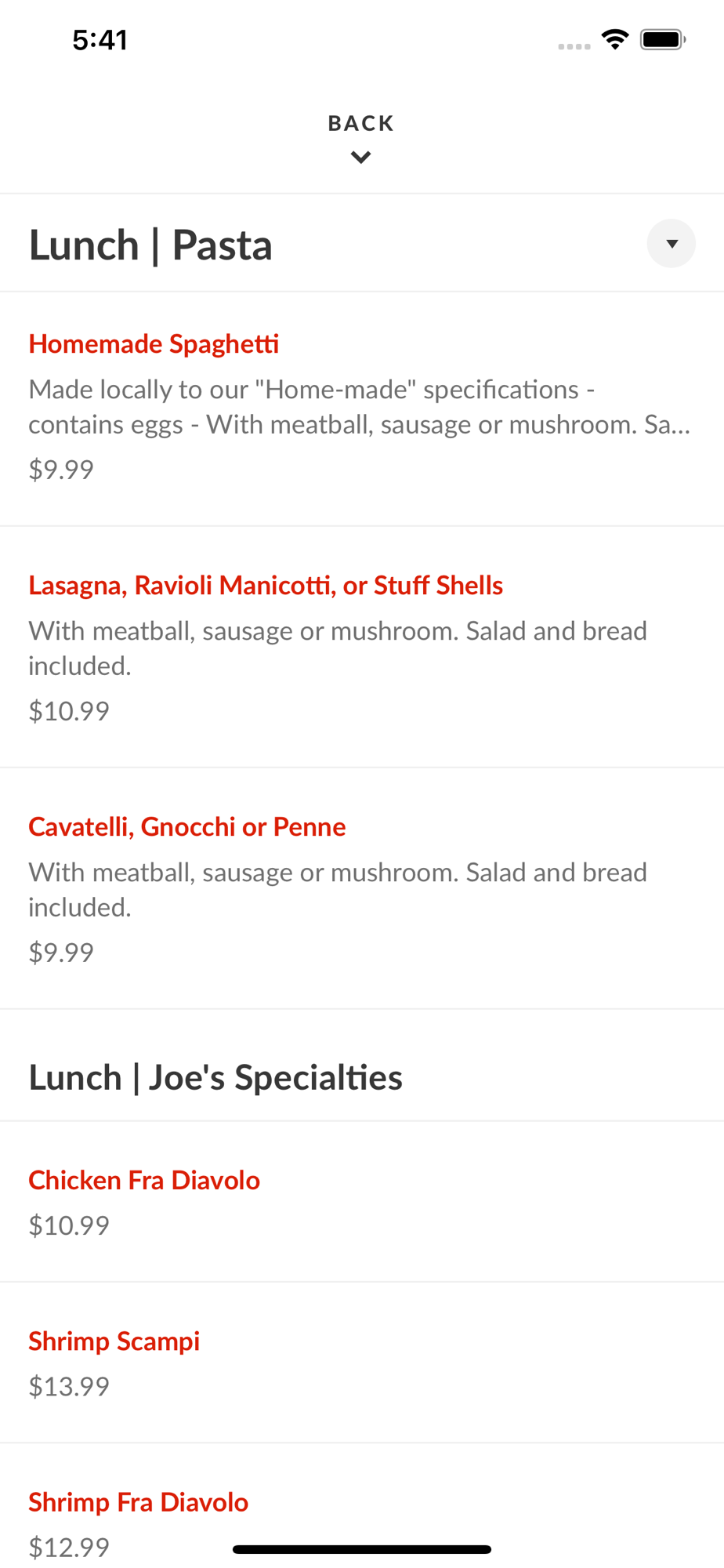Viewport: 724px width, 1568px height.
Task: Tap the down chevron below BACK
Action: coord(361,158)
